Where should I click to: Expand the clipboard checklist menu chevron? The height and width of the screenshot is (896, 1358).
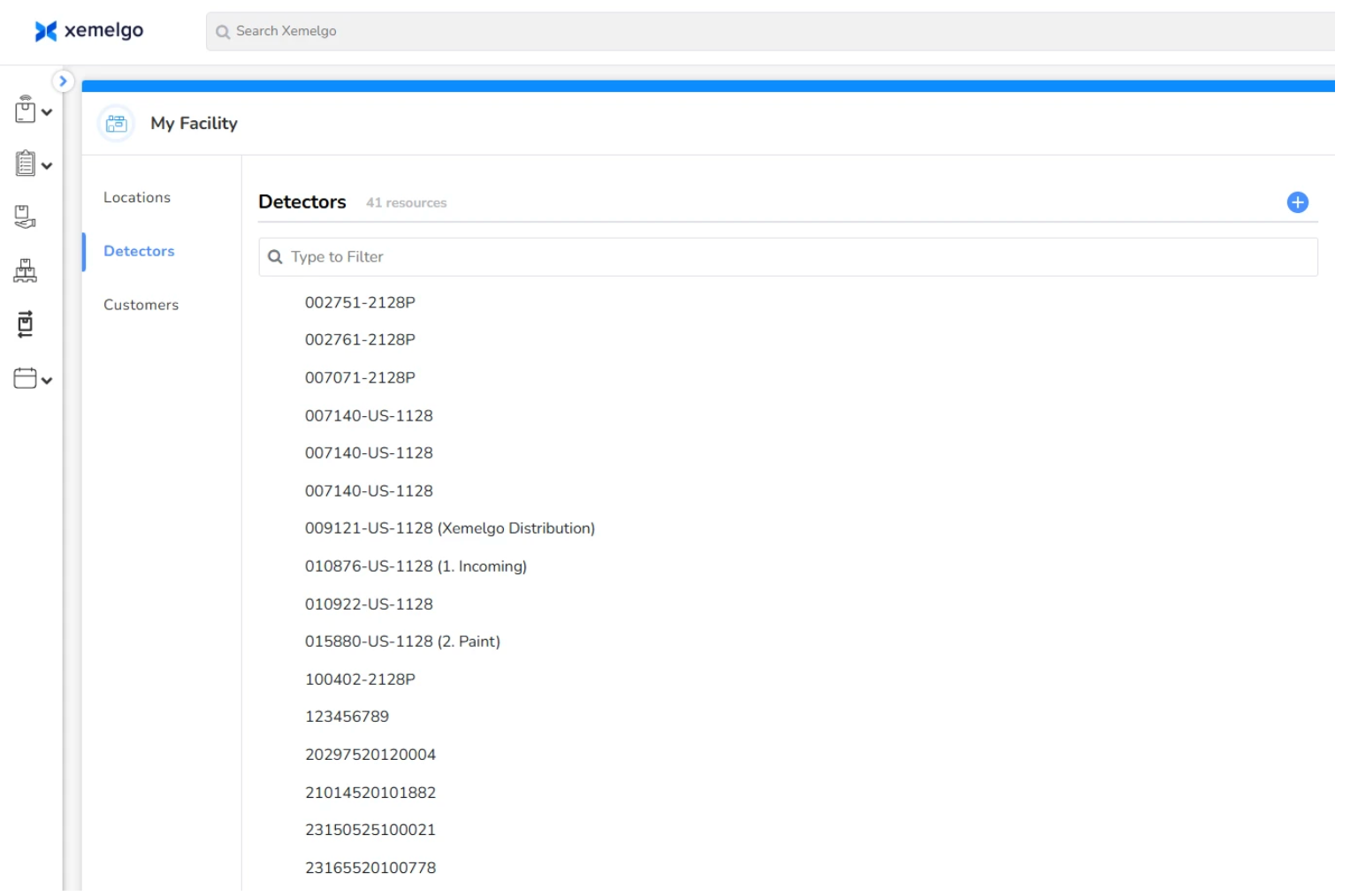pyautogui.click(x=47, y=166)
